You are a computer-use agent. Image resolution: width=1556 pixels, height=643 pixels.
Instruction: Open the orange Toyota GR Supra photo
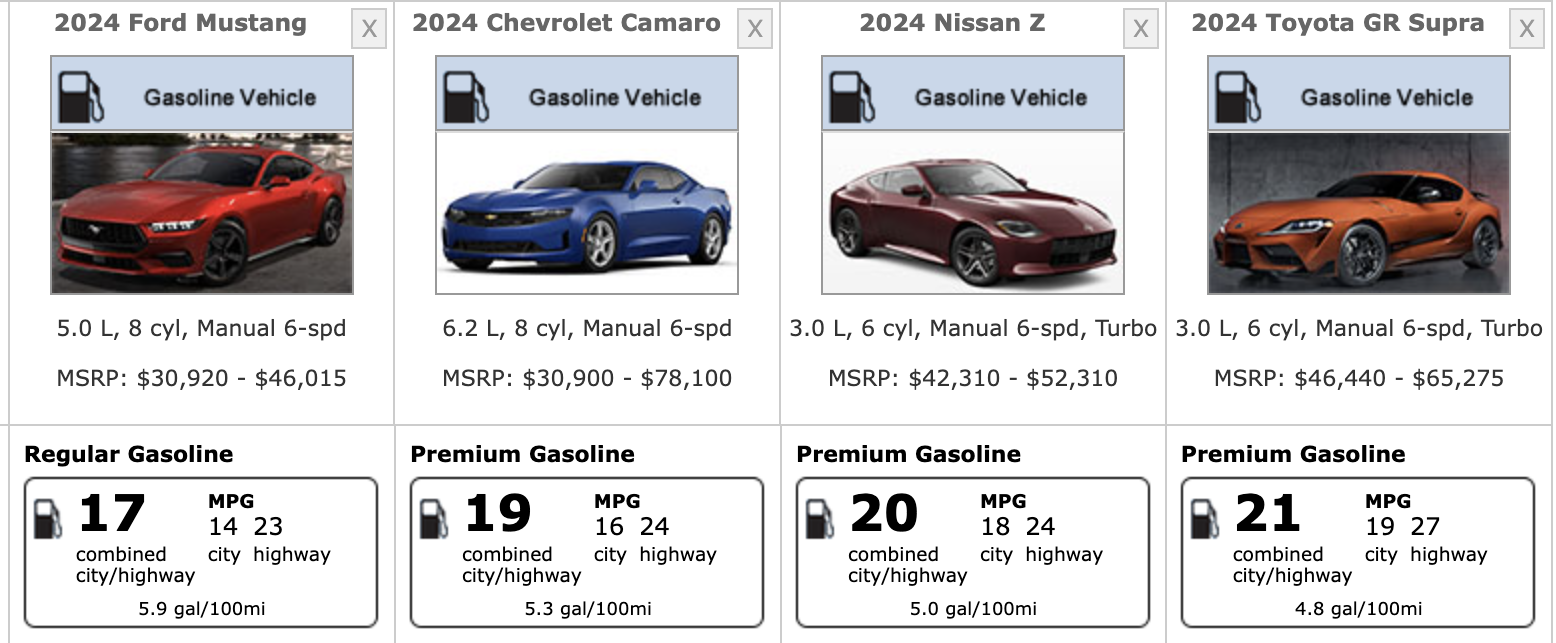pos(1359,213)
